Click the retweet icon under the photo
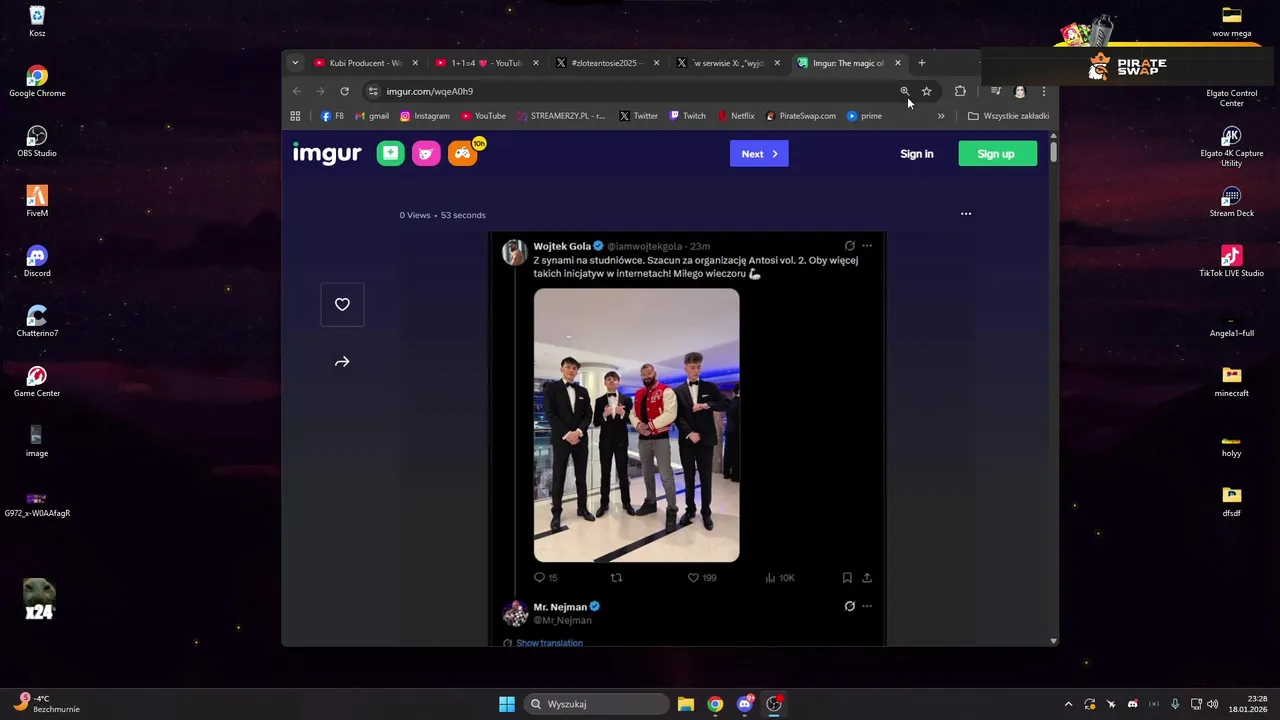 (616, 578)
